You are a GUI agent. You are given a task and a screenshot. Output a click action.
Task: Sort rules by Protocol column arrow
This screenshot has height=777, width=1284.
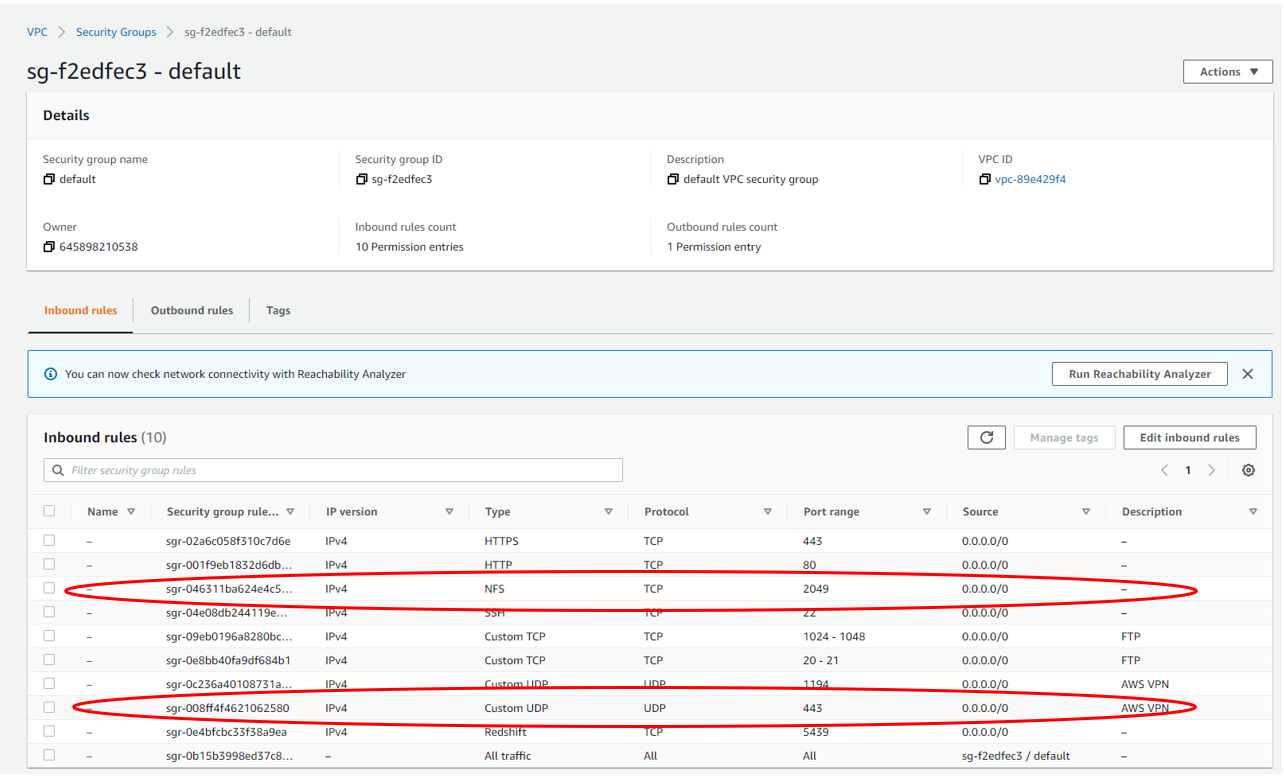(x=767, y=512)
